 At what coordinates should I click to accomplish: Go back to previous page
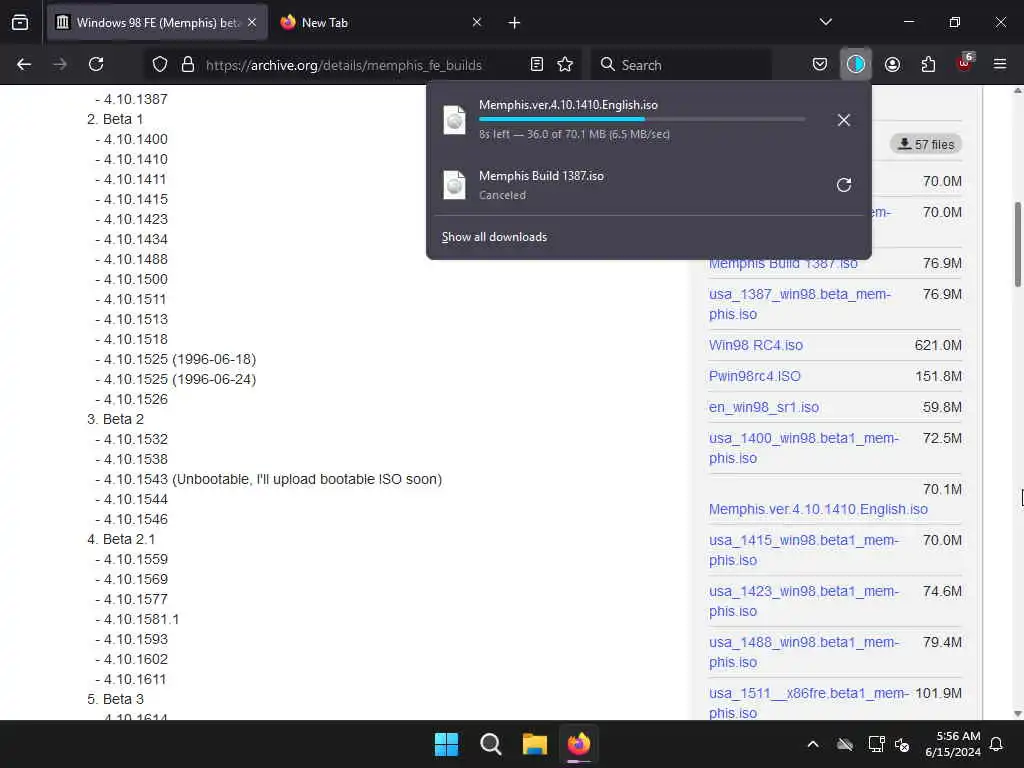coord(24,64)
